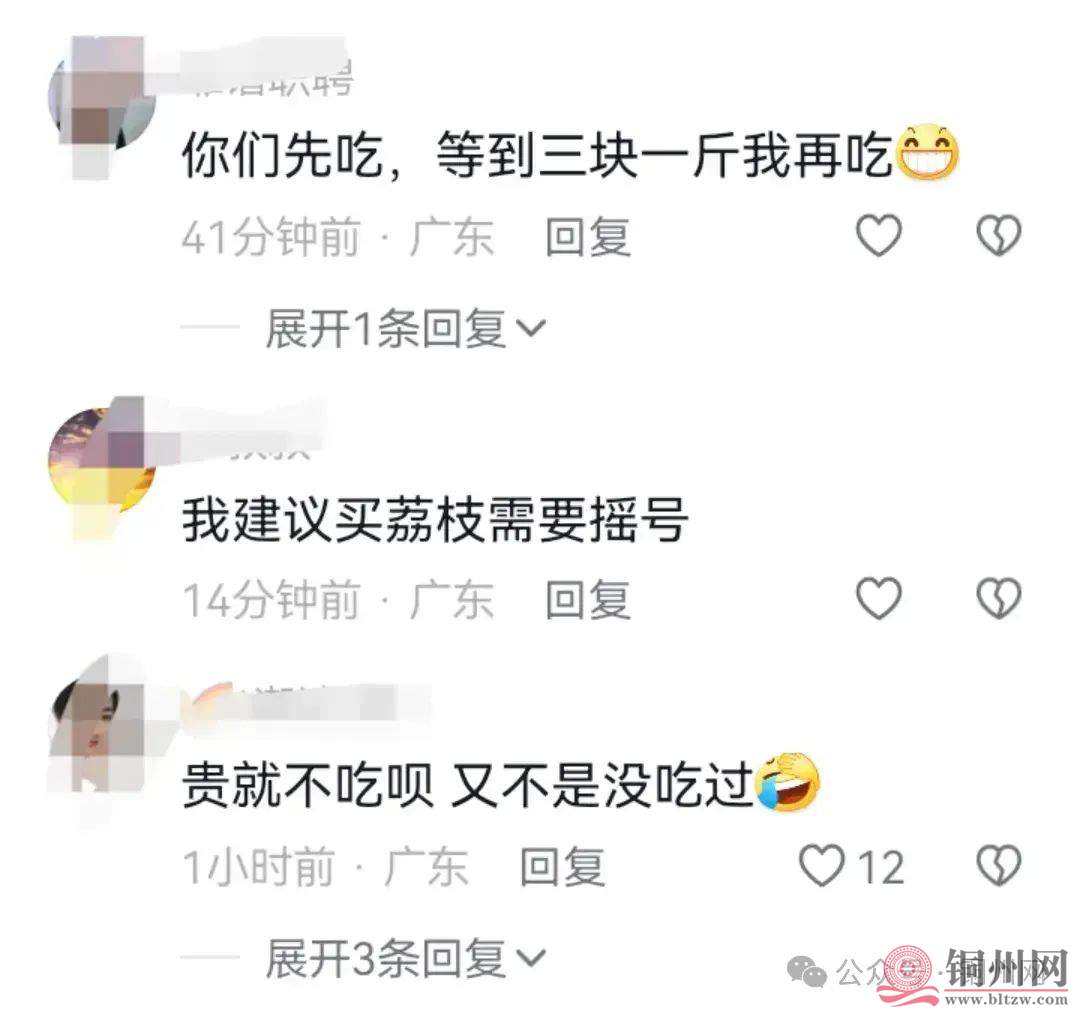Viewport: 1080px width, 1015px height.
Task: Reply to the 41分钟前 comment
Action: tap(588, 237)
